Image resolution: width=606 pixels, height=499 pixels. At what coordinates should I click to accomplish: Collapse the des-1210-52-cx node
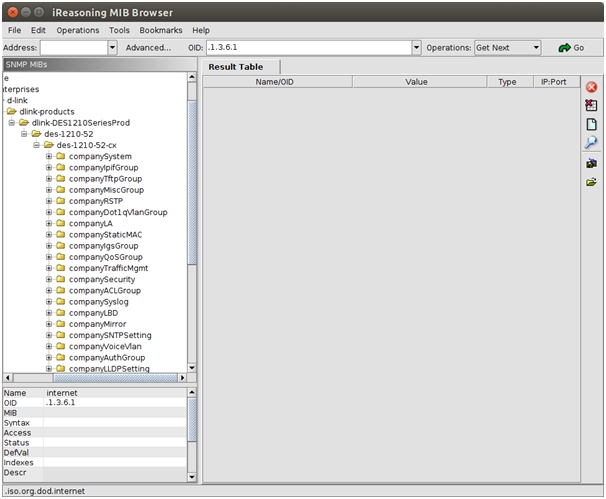(x=36, y=146)
